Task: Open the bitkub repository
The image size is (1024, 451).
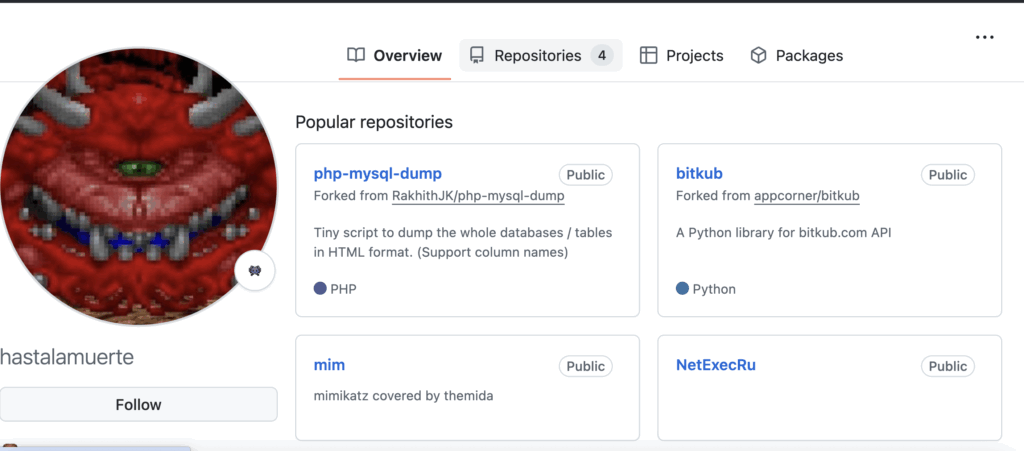Action: 699,174
